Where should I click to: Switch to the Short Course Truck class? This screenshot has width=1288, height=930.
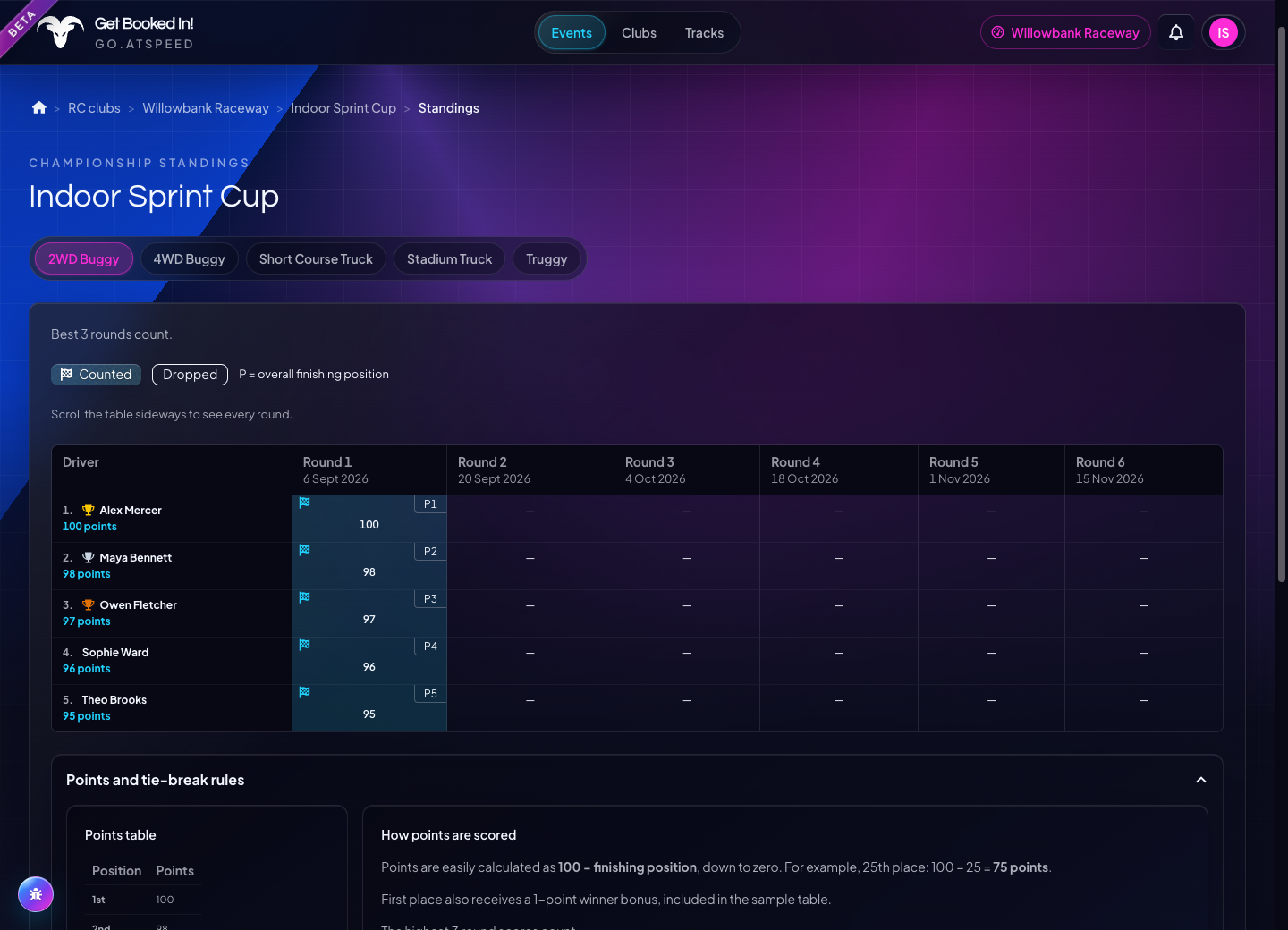[316, 259]
